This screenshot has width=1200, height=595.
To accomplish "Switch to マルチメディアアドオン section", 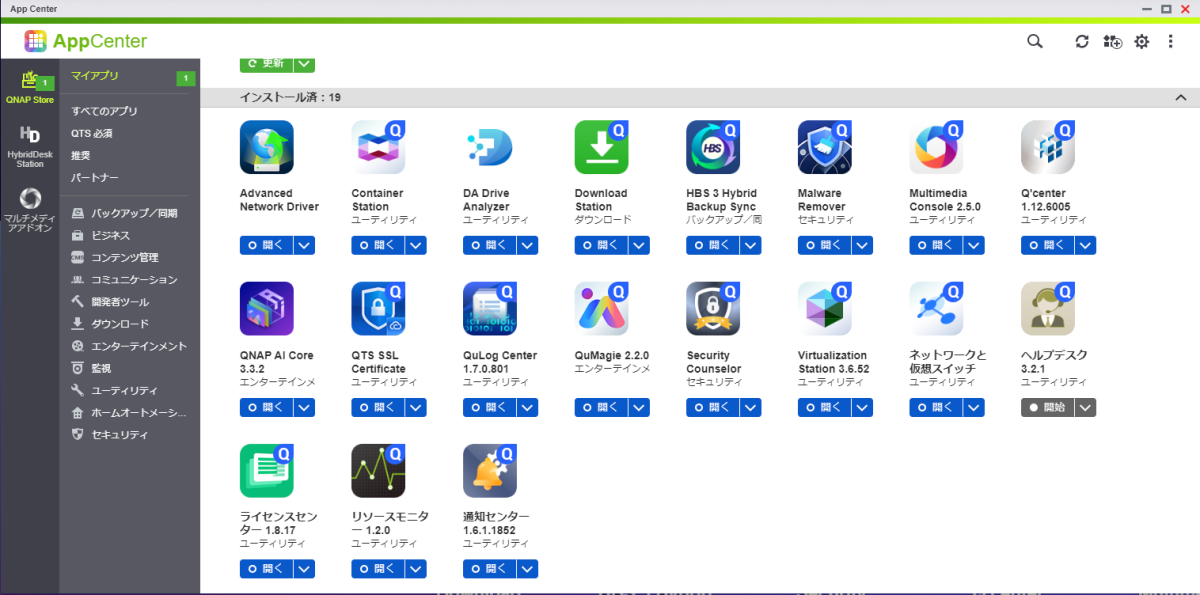I will (x=30, y=209).
